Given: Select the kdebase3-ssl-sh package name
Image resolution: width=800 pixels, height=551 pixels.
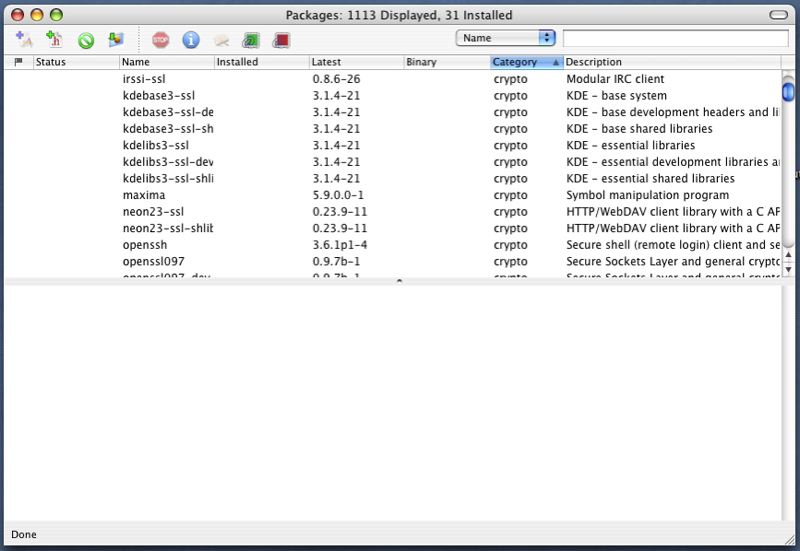Looking at the screenshot, I should coord(168,129).
